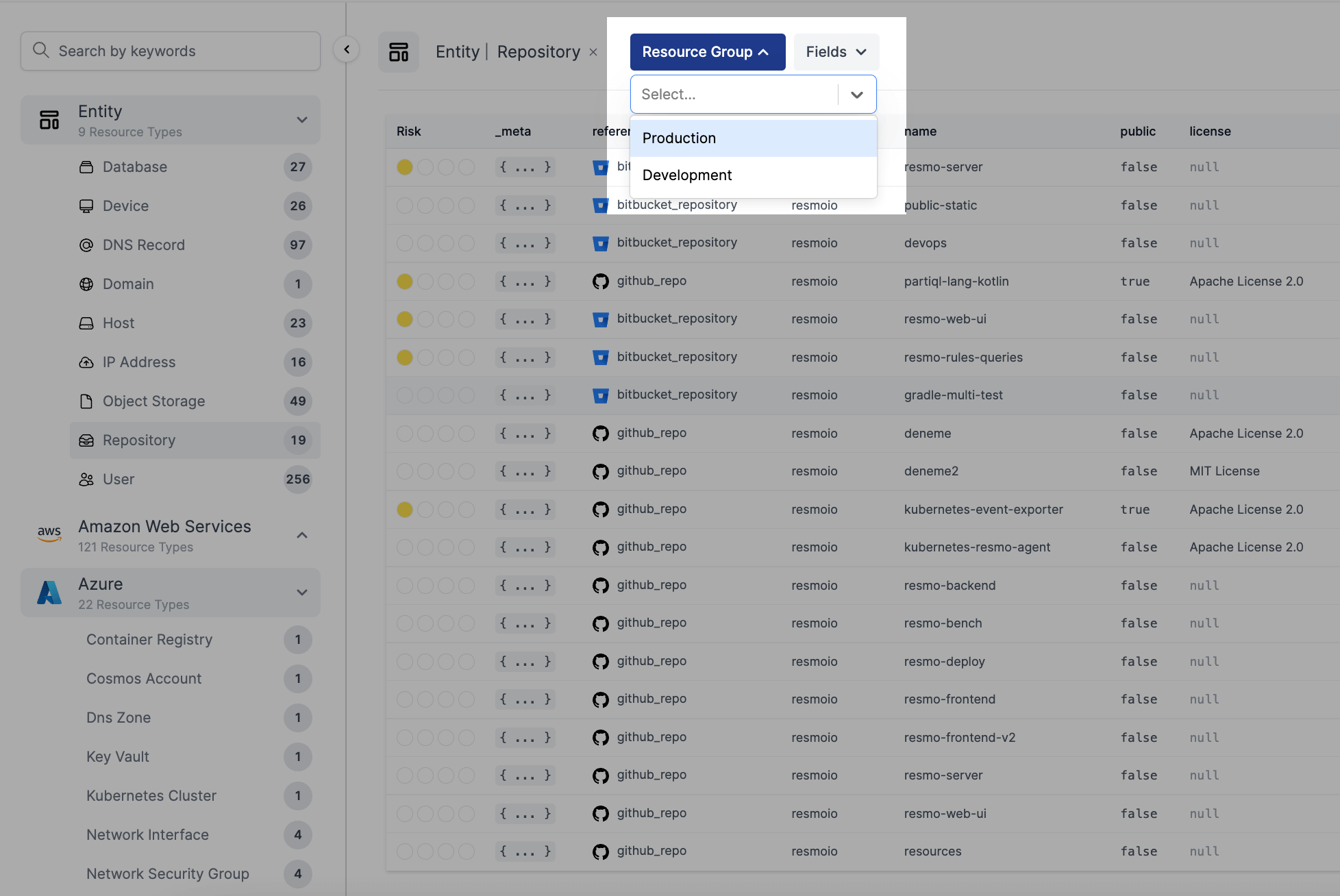Open the Fields dropdown
Image resolution: width=1340 pixels, height=896 pixels.
coord(835,51)
